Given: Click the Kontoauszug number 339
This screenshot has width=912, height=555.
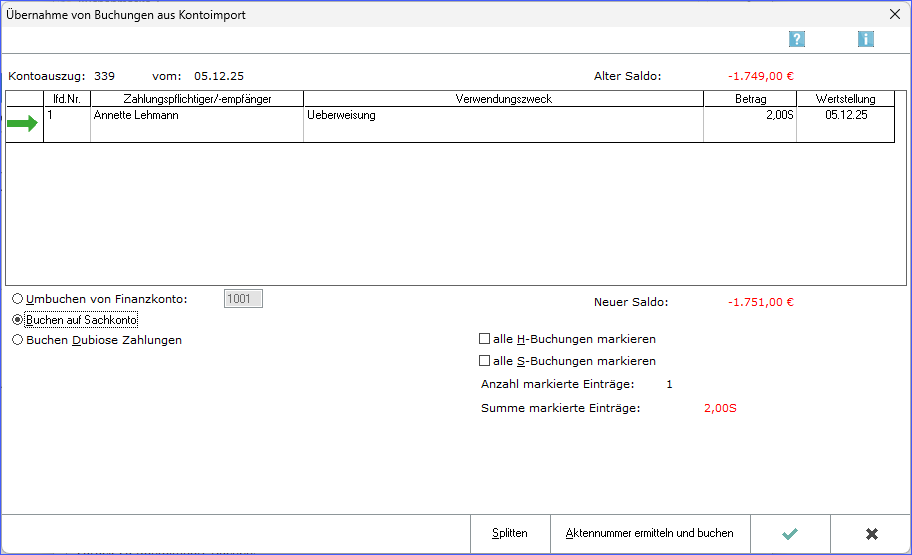Looking at the screenshot, I should pyautogui.click(x=105, y=76).
